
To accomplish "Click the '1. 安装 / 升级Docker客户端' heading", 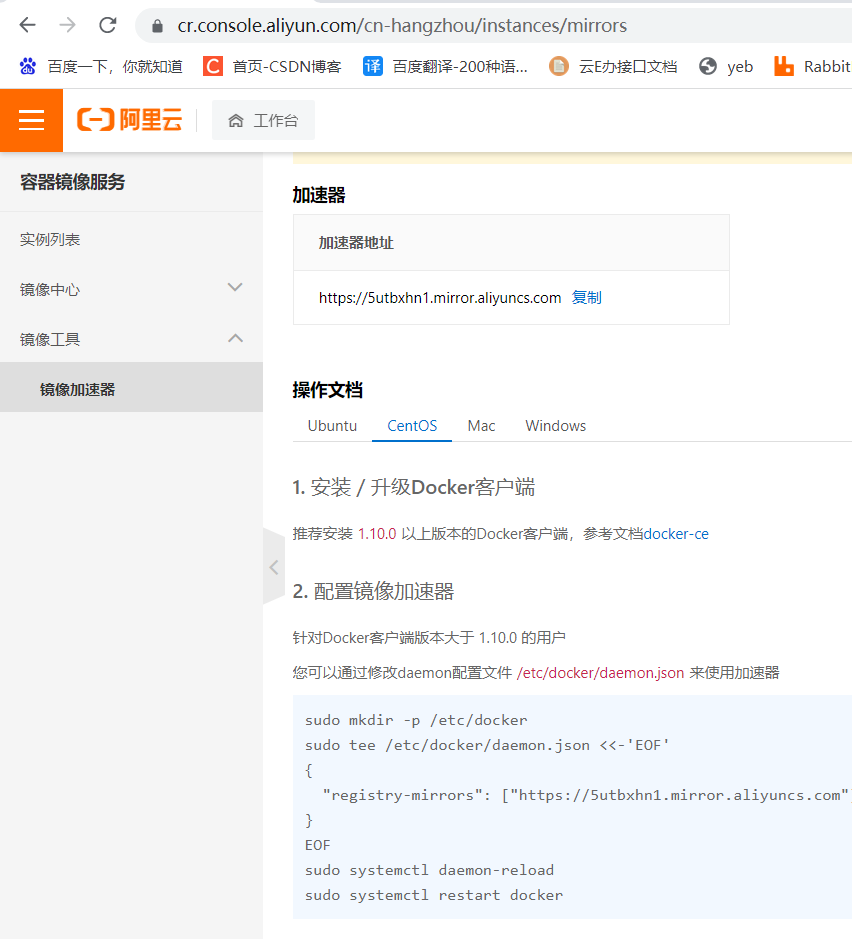I will (414, 487).
